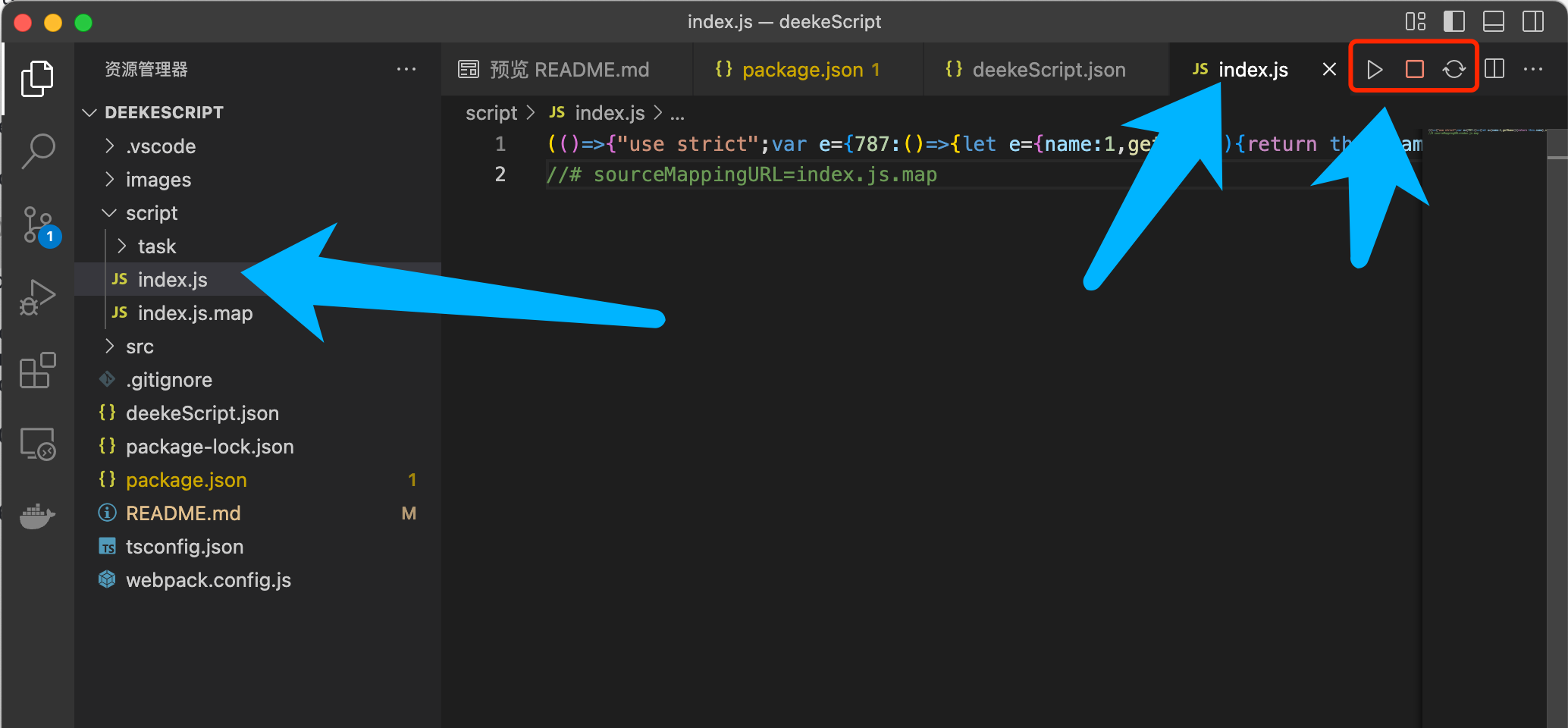Toggle the primary side bar visibility
The image size is (1568, 728).
(1454, 21)
